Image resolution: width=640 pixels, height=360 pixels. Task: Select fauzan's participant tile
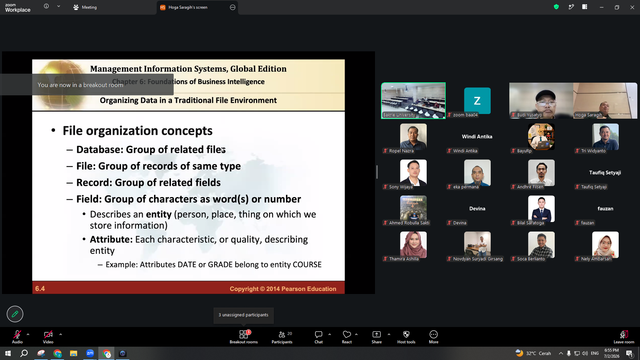click(x=605, y=209)
